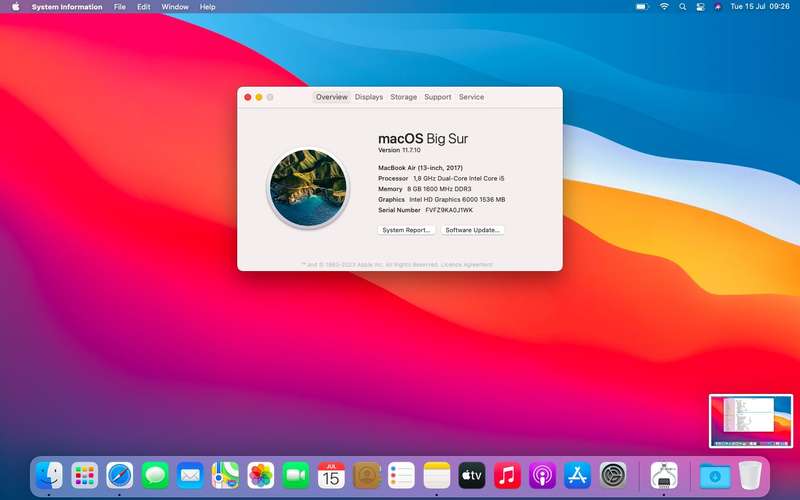The width and height of the screenshot is (800, 500).
Task: Open the Licence Agreement link
Action: (x=467, y=264)
